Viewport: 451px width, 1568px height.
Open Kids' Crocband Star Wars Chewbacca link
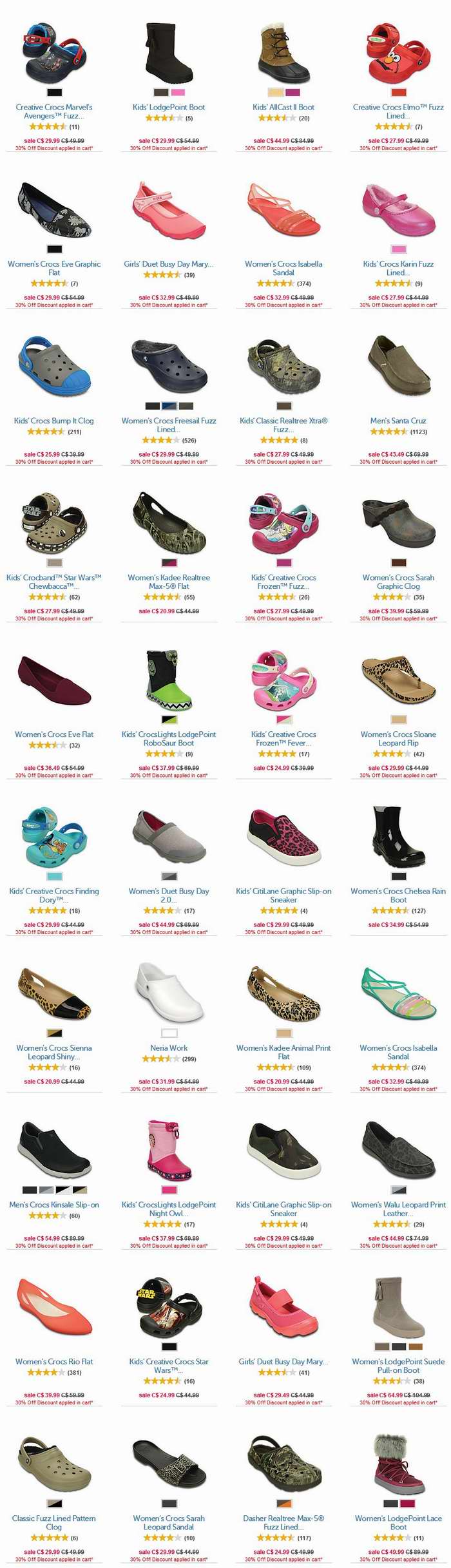(x=54, y=582)
